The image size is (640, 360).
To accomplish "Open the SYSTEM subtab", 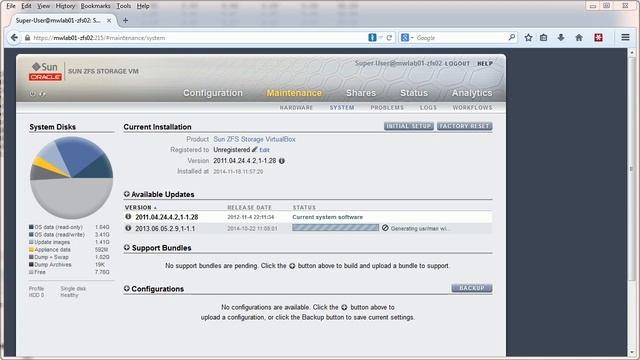I will point(342,108).
